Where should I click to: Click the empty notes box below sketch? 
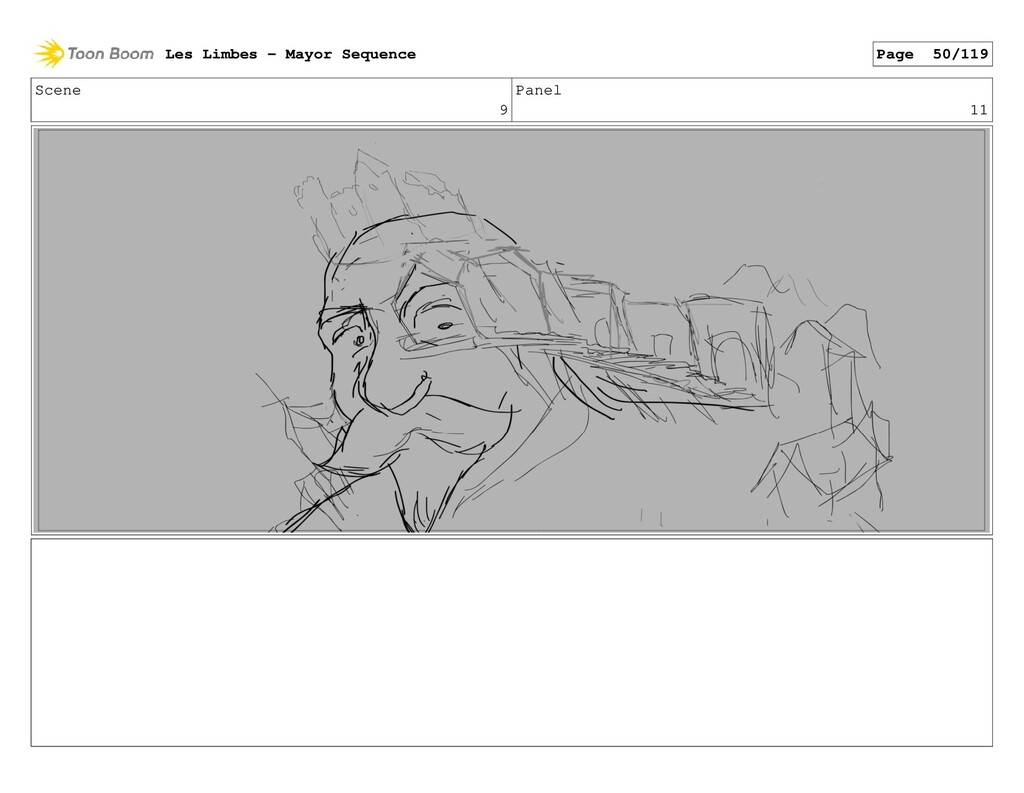(511, 642)
